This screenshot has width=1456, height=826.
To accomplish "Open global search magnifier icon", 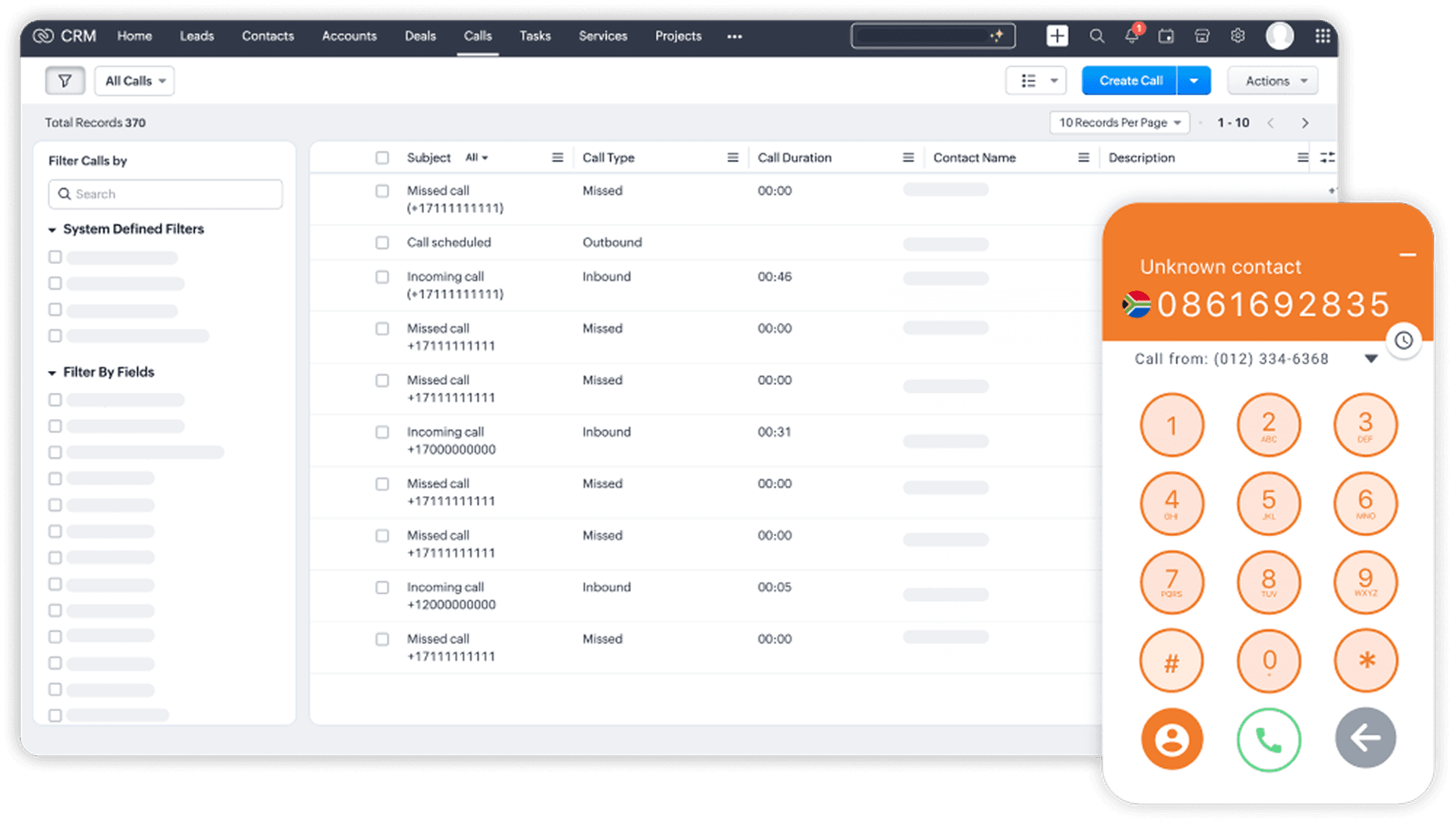I will tap(1097, 36).
